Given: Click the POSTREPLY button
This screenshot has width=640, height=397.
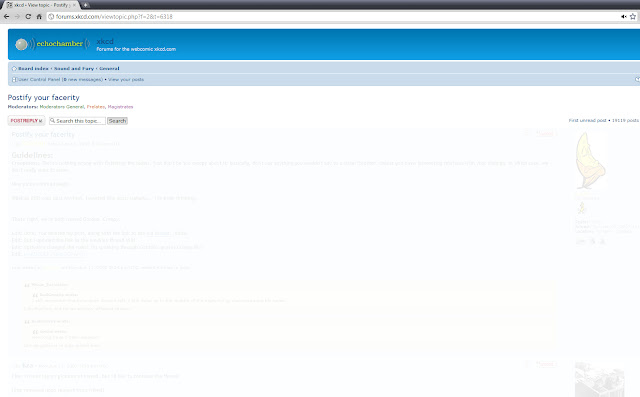Looking at the screenshot, I should [26, 121].
